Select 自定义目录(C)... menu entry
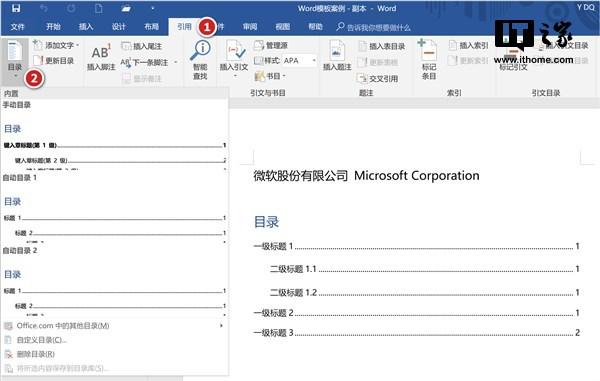This screenshot has height=381, width=600. click(x=115, y=340)
